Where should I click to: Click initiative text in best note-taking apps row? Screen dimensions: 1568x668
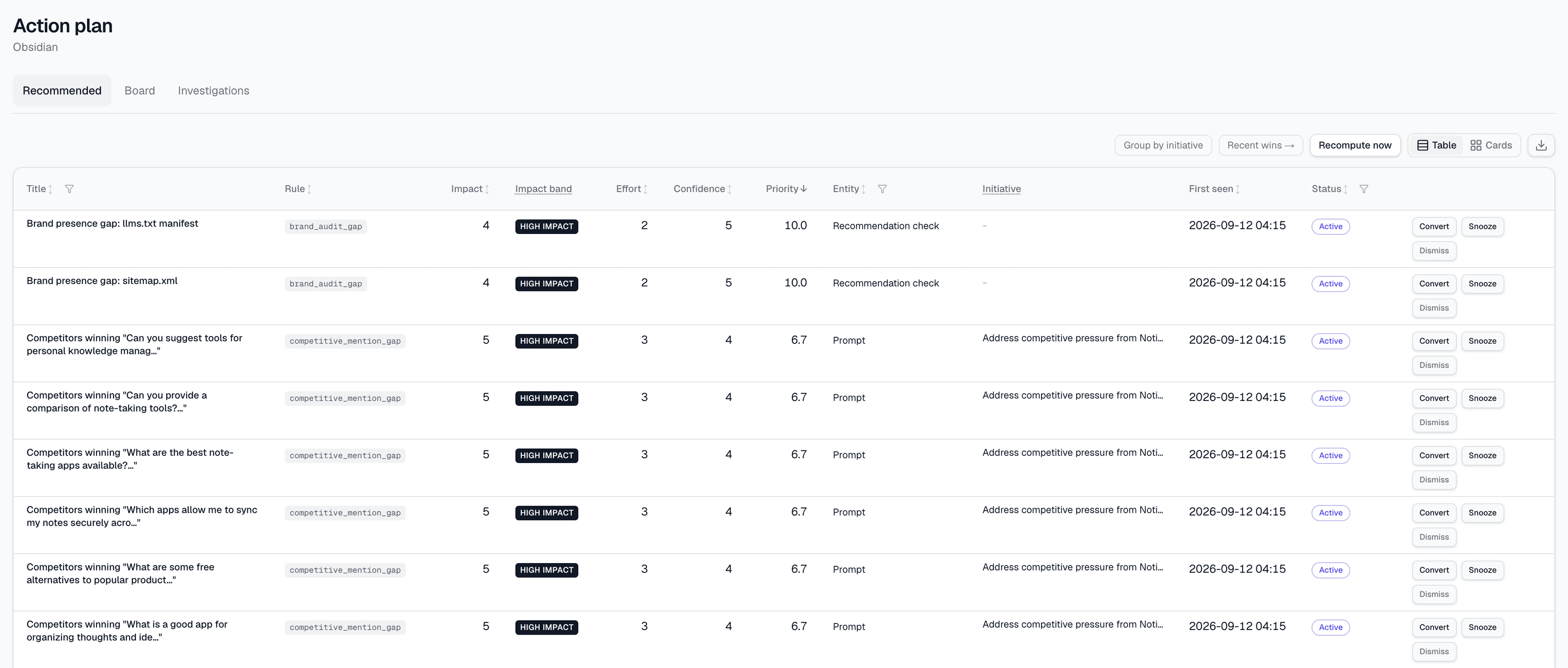point(1073,452)
